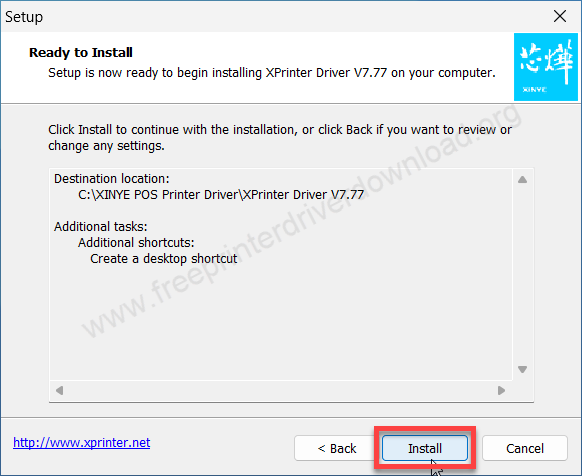Click the 'Destination location:' text line
Screen dimensions: 582x476
click(x=112, y=179)
